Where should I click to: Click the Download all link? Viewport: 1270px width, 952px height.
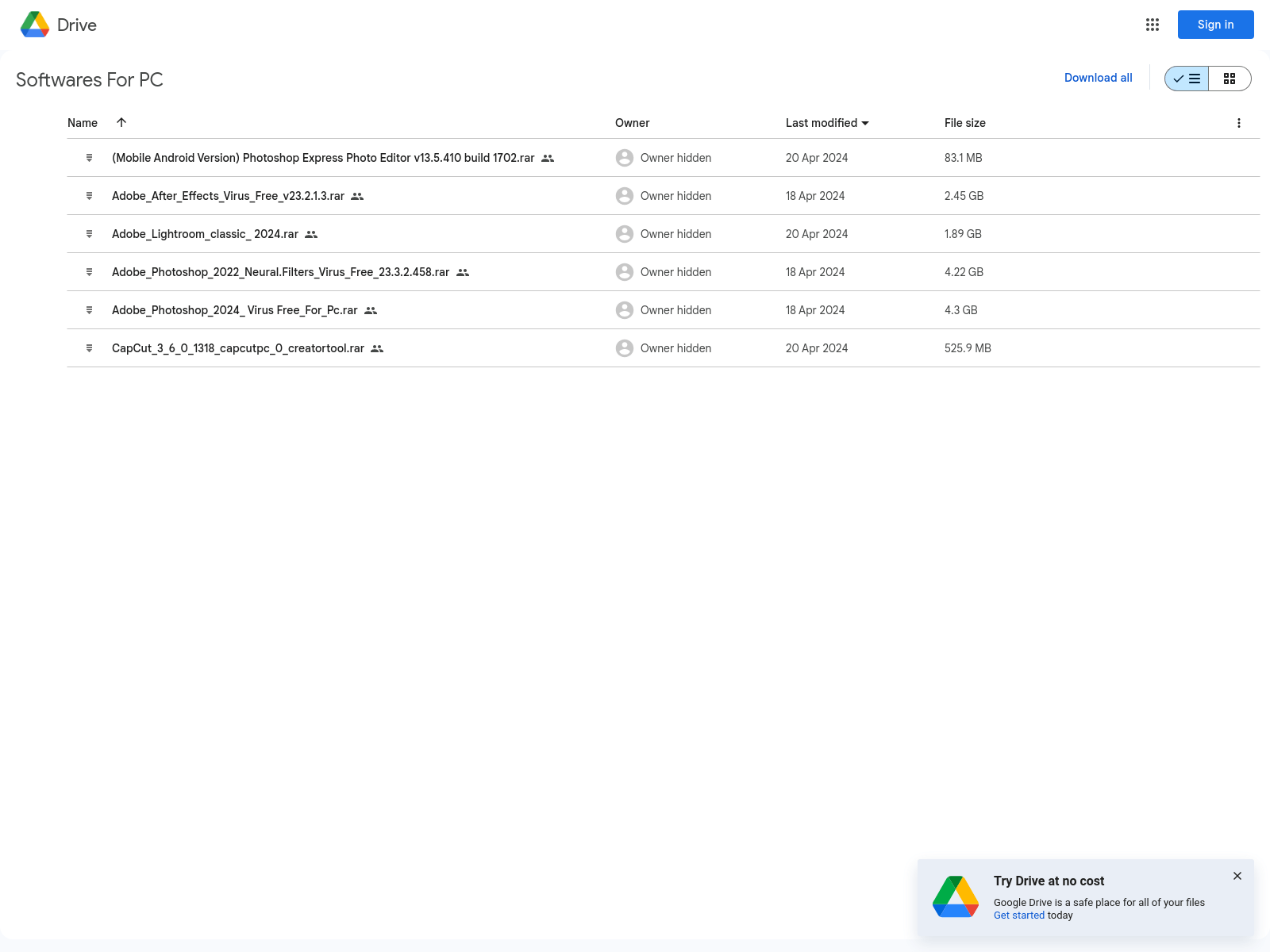pyautogui.click(x=1098, y=78)
